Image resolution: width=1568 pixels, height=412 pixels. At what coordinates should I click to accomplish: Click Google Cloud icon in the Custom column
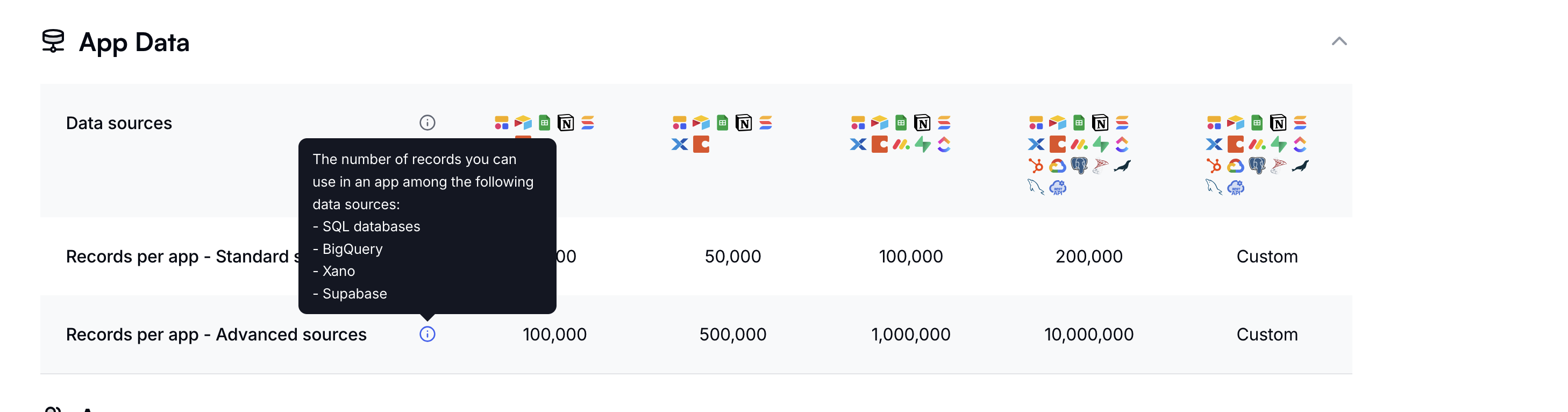tap(1236, 166)
